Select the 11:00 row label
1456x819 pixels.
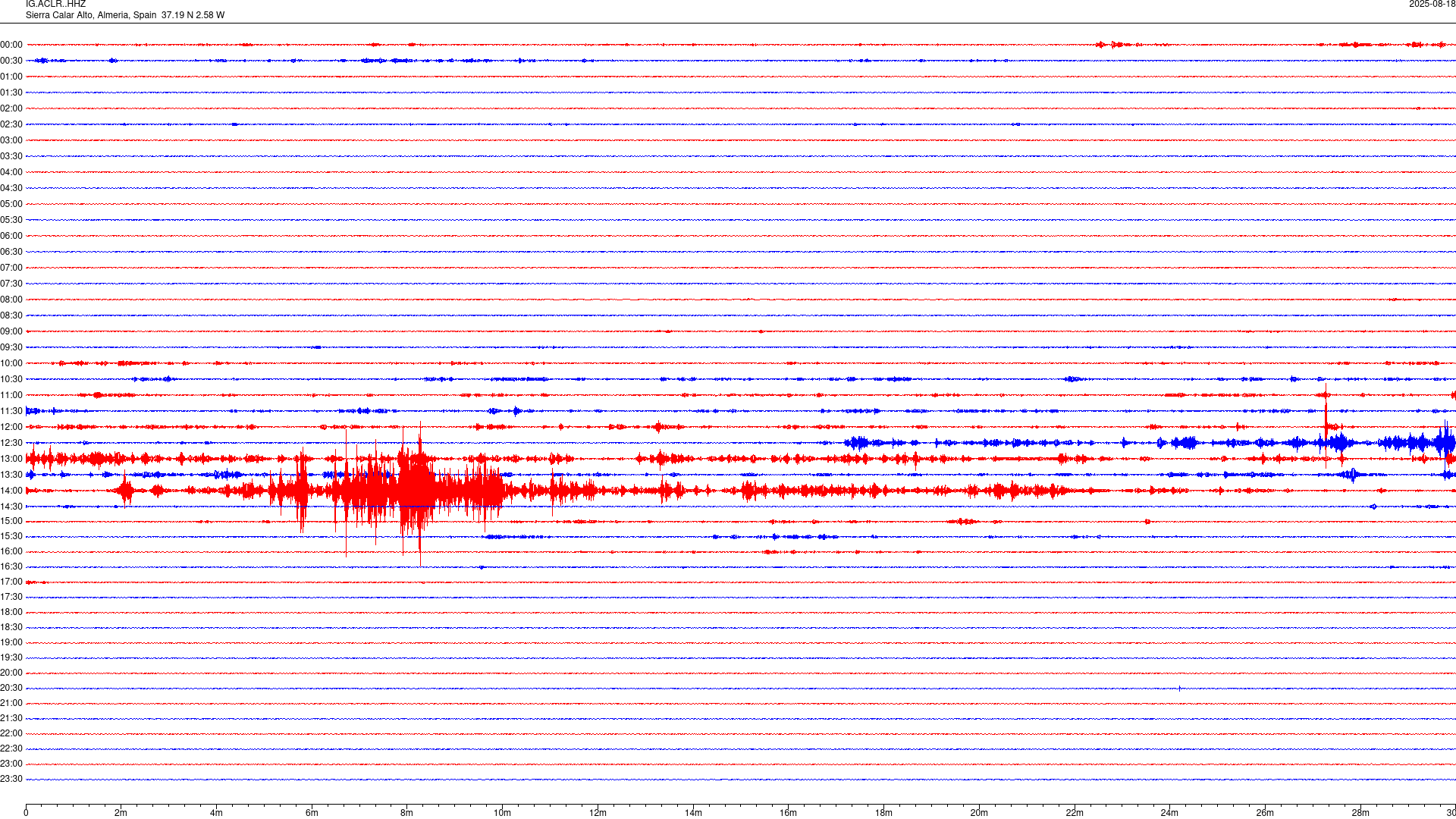point(11,395)
